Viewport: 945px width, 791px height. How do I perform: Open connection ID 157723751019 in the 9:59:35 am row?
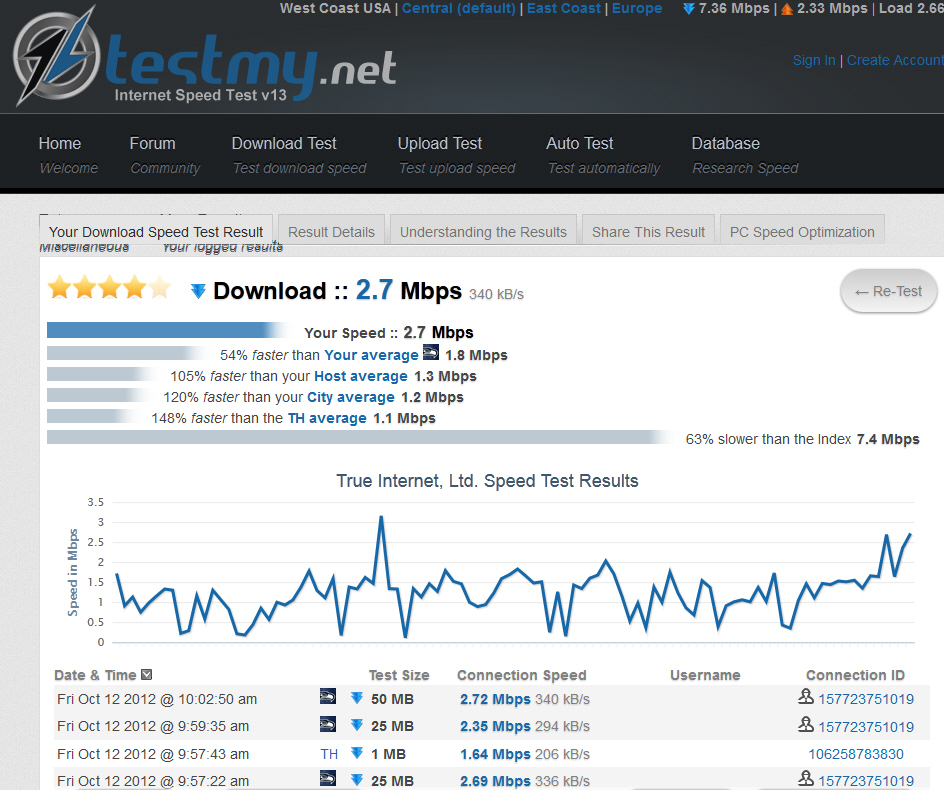tap(866, 727)
